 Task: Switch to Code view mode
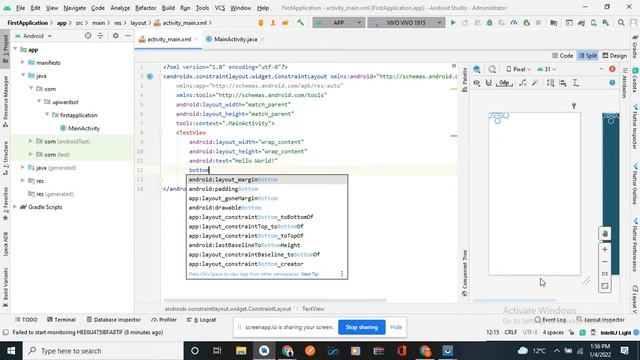(x=562, y=56)
